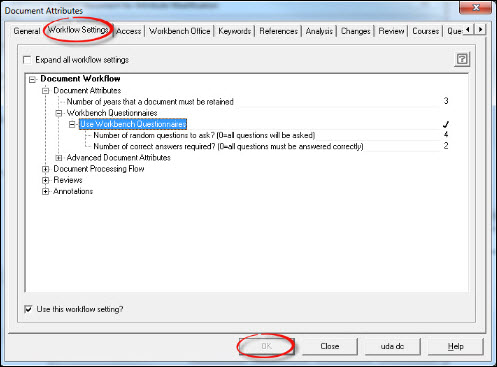The image size is (497, 367).
Task: Select the Workflow Settings tab
Action: pyautogui.click(x=78, y=30)
